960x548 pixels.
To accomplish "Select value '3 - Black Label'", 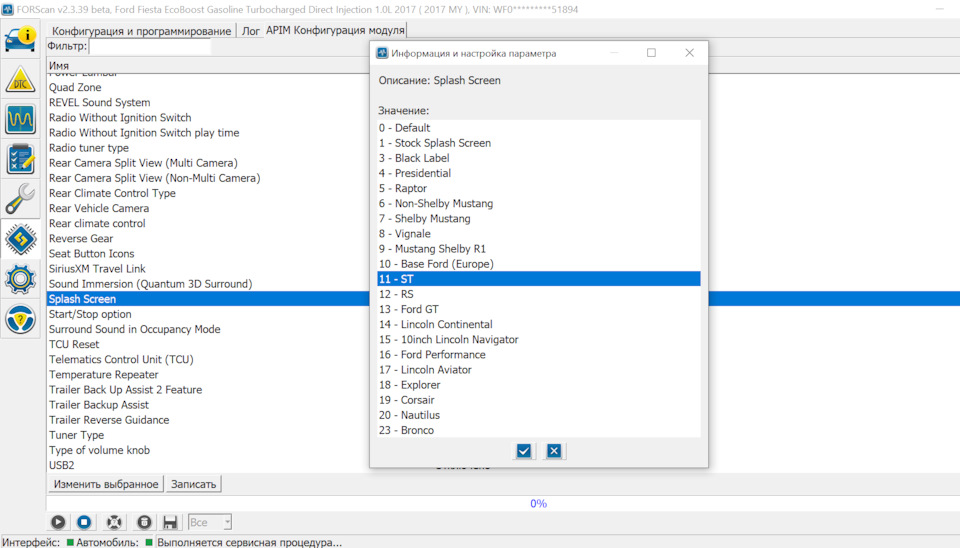I will pos(539,158).
